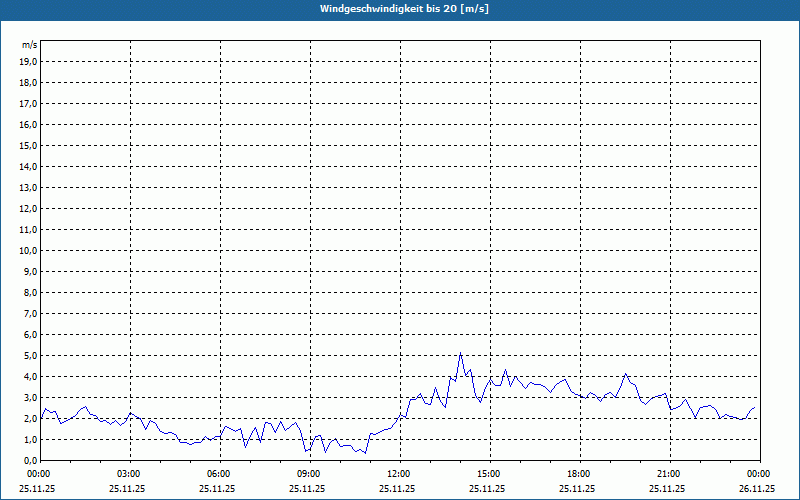Viewport: 800px width, 500px height.
Task: Click the 10,0 y-axis label
Action: click(29, 250)
